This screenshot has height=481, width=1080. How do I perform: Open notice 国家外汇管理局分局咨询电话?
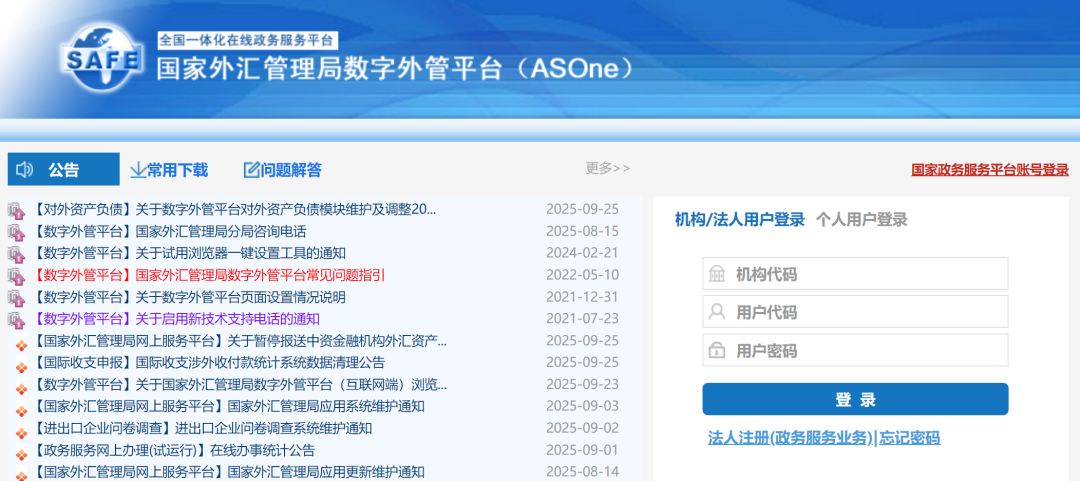[169, 232]
